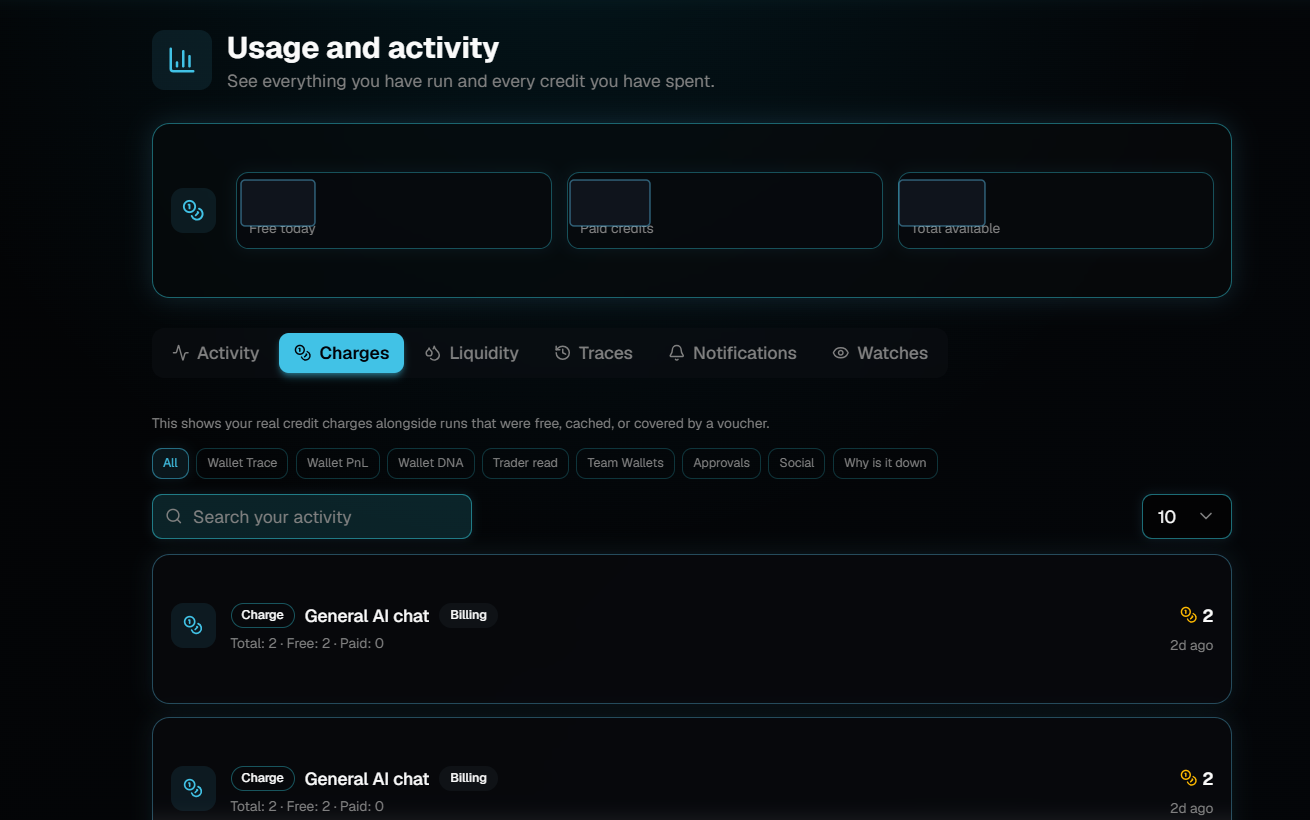Click the Paid credits card
1310x820 pixels.
tap(725, 210)
